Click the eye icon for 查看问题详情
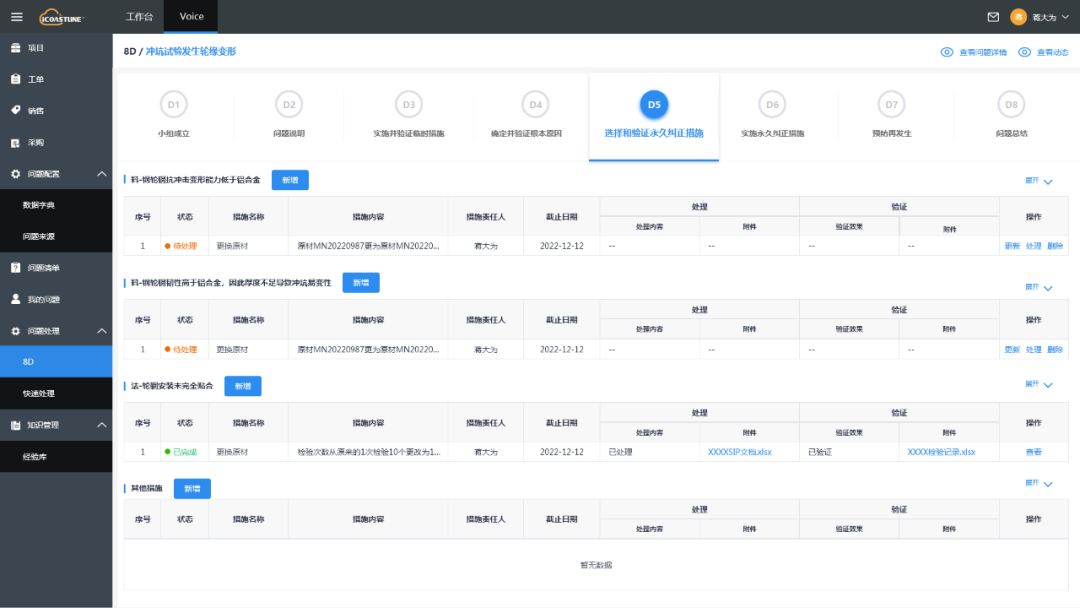 [946, 52]
